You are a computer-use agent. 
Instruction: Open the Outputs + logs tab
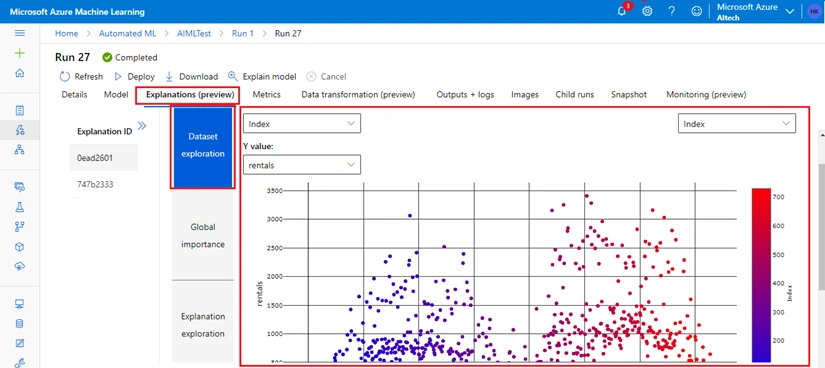(x=465, y=95)
